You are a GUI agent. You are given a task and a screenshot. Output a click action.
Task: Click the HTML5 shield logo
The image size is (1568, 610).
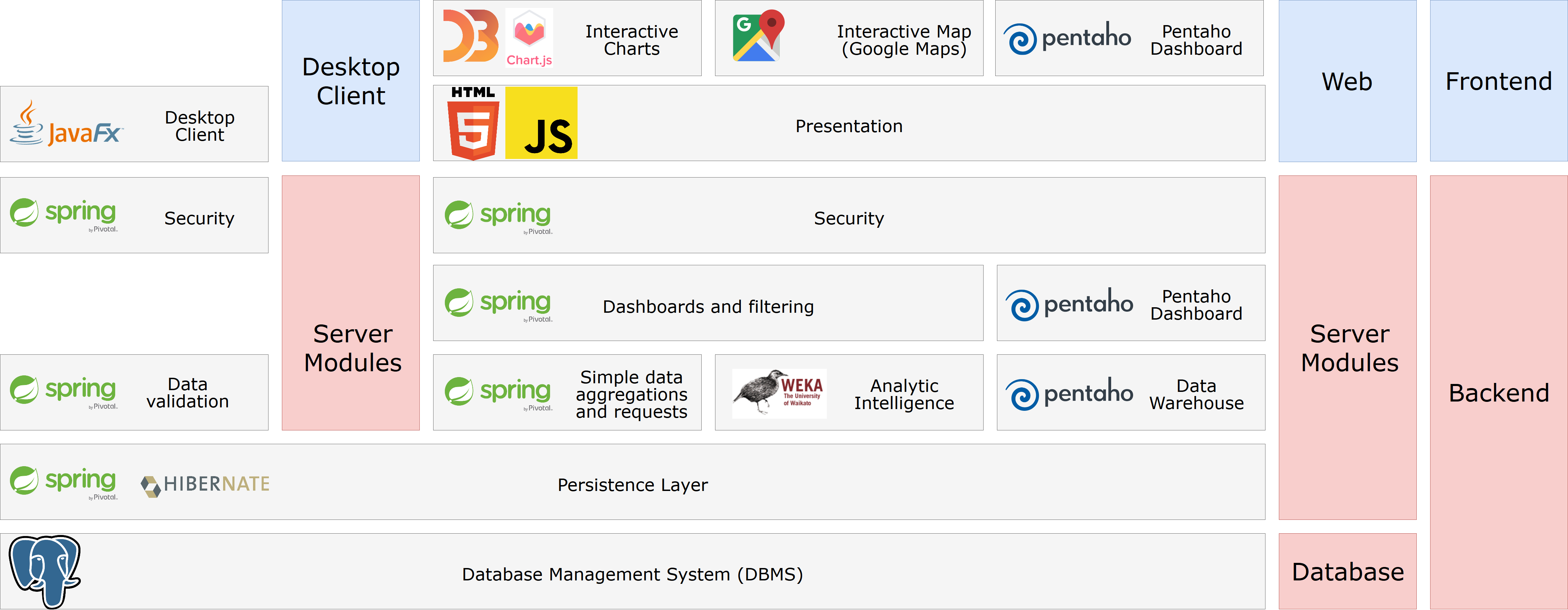tap(473, 124)
